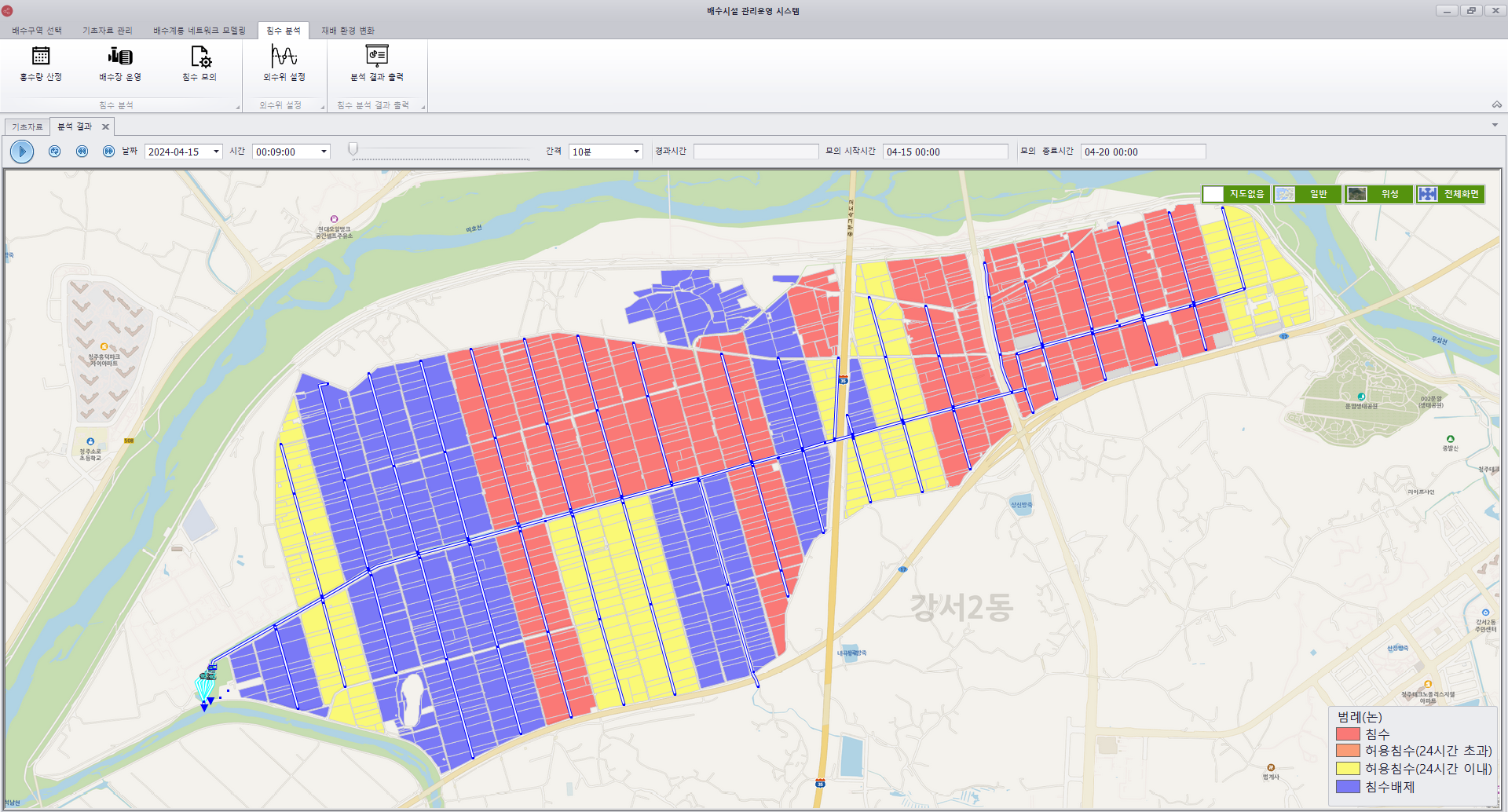Viewport: 1508px width, 812px height.
Task: Switch map to 지도없음 mode
Action: click(1235, 194)
